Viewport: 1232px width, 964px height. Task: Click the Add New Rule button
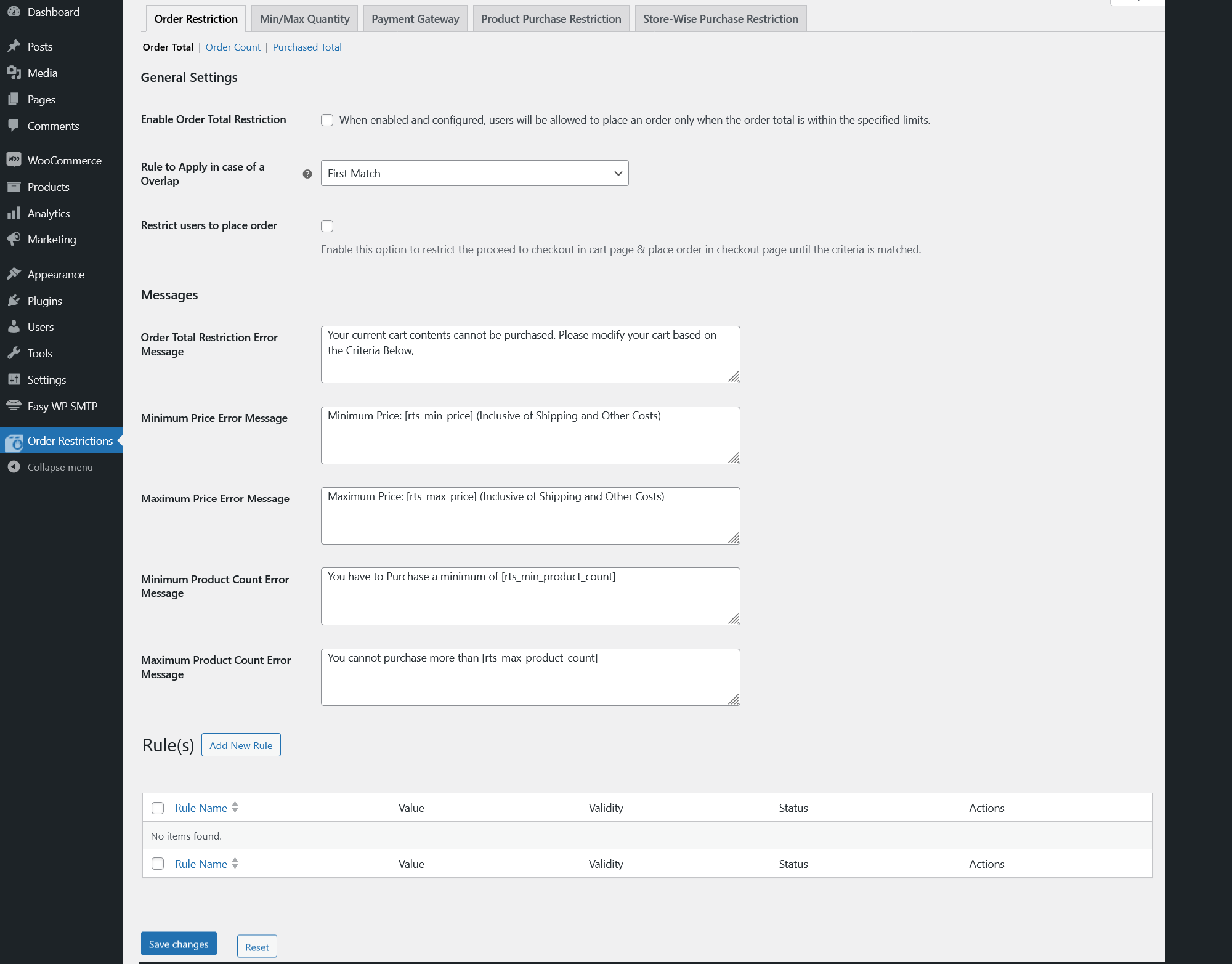(x=240, y=745)
